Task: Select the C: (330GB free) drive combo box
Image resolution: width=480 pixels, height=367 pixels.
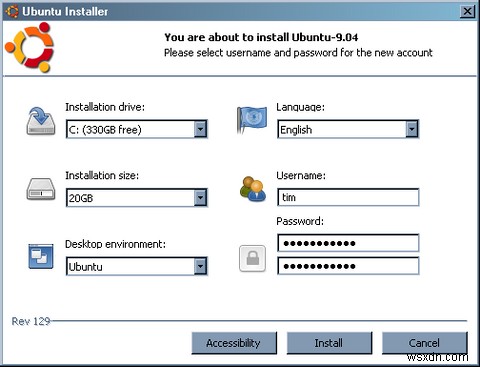Action: (x=137, y=129)
